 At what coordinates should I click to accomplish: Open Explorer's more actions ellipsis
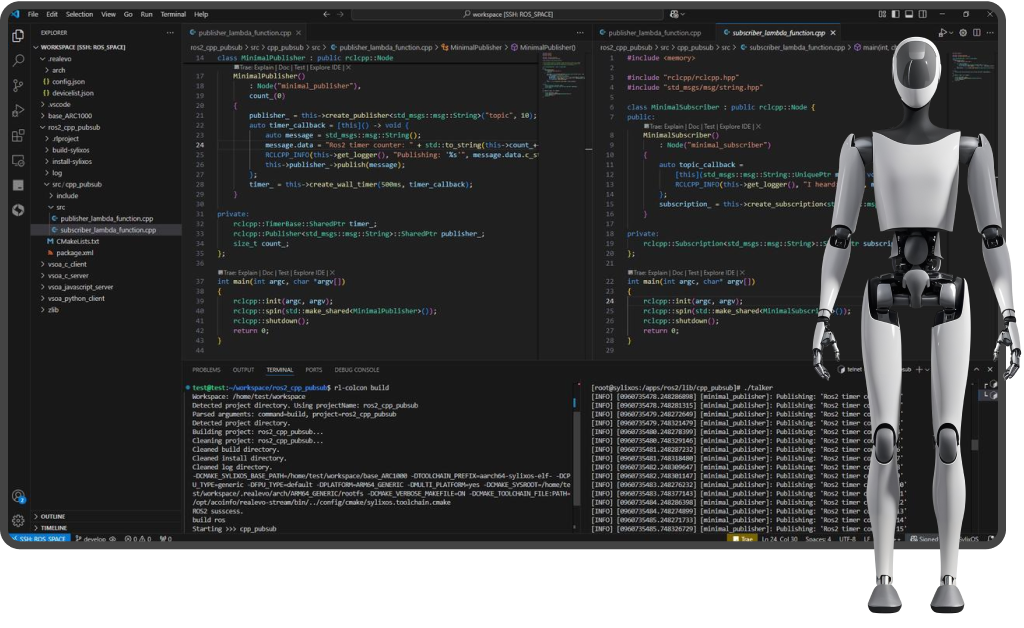pos(170,33)
